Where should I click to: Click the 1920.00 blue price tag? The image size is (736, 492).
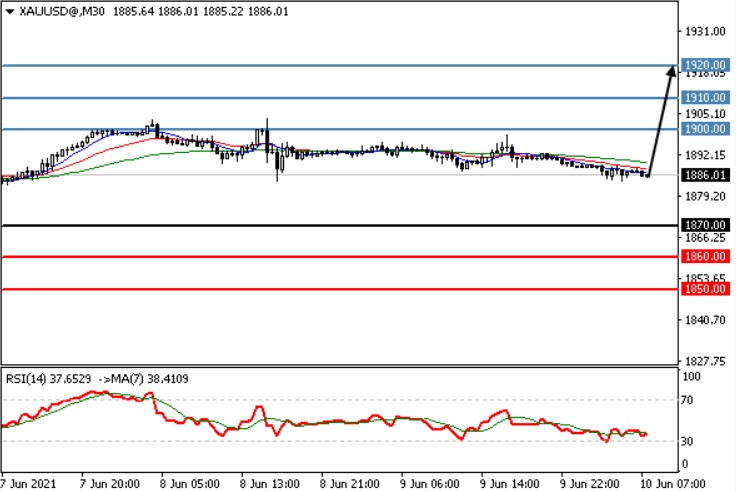[704, 66]
